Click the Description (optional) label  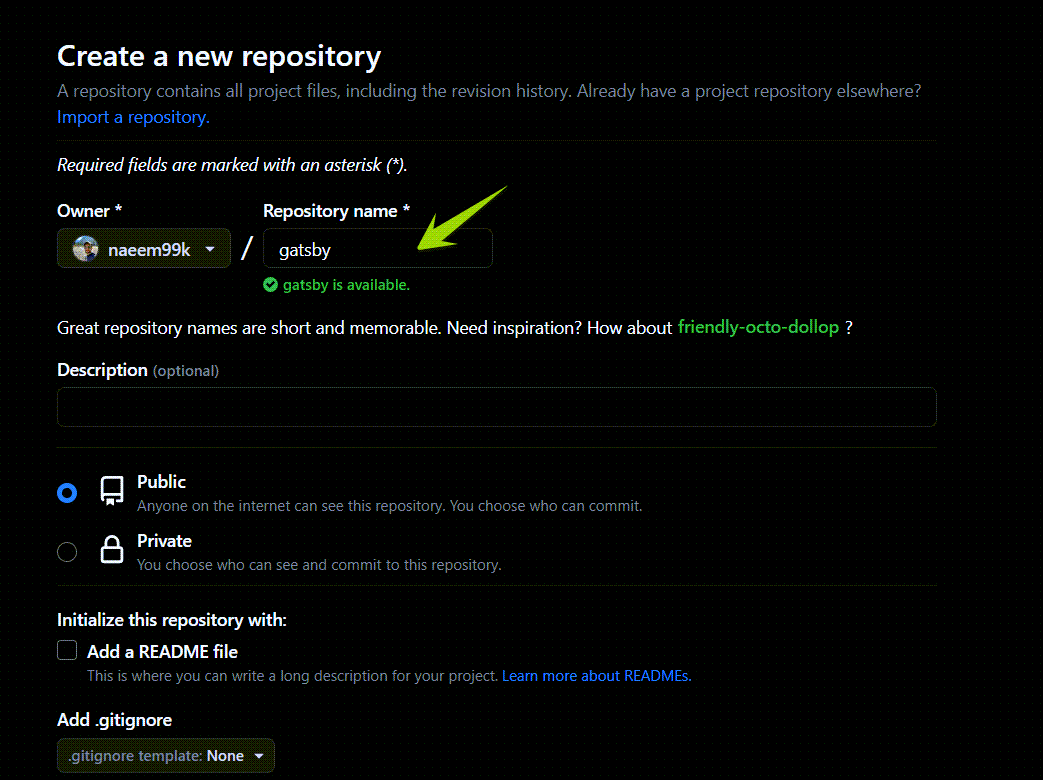point(138,370)
